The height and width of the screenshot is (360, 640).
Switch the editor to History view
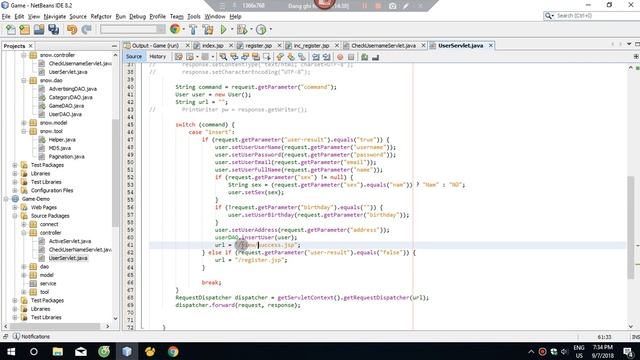158,56
